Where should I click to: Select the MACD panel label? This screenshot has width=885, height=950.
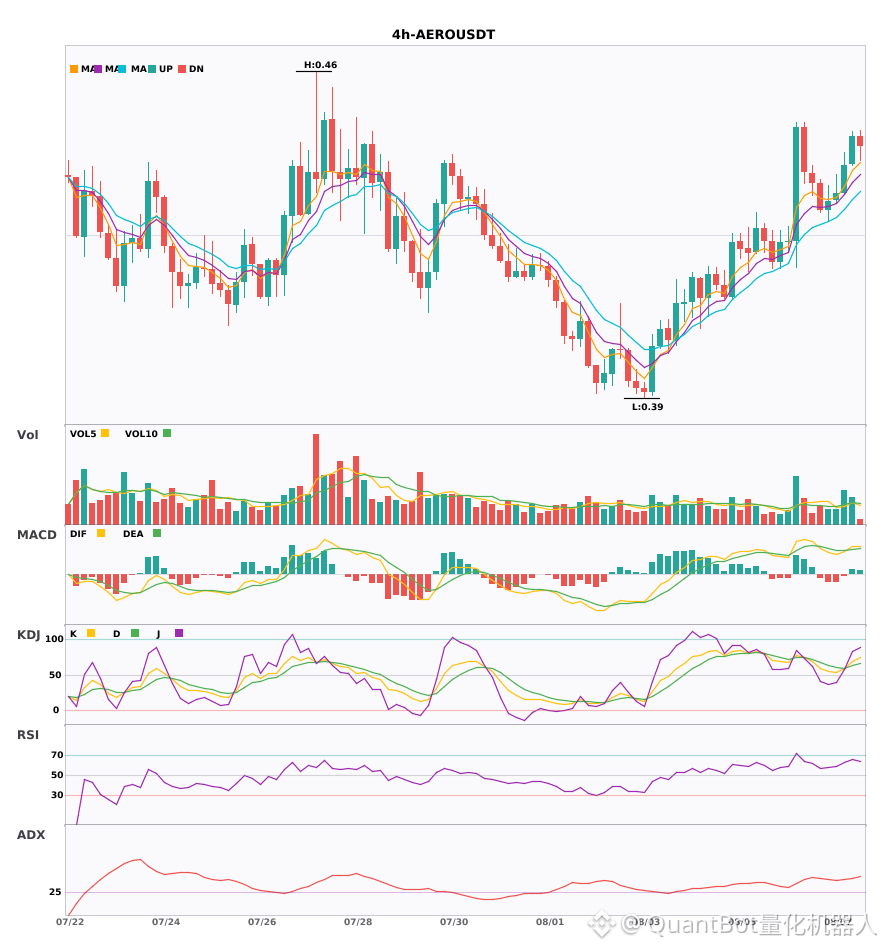click(x=36, y=535)
